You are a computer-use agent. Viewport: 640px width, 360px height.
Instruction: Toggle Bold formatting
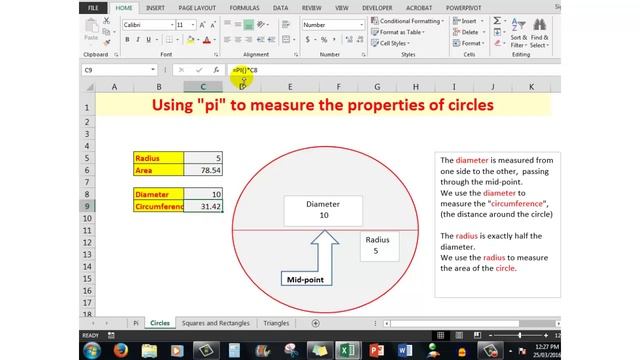pyautogui.click(x=127, y=40)
